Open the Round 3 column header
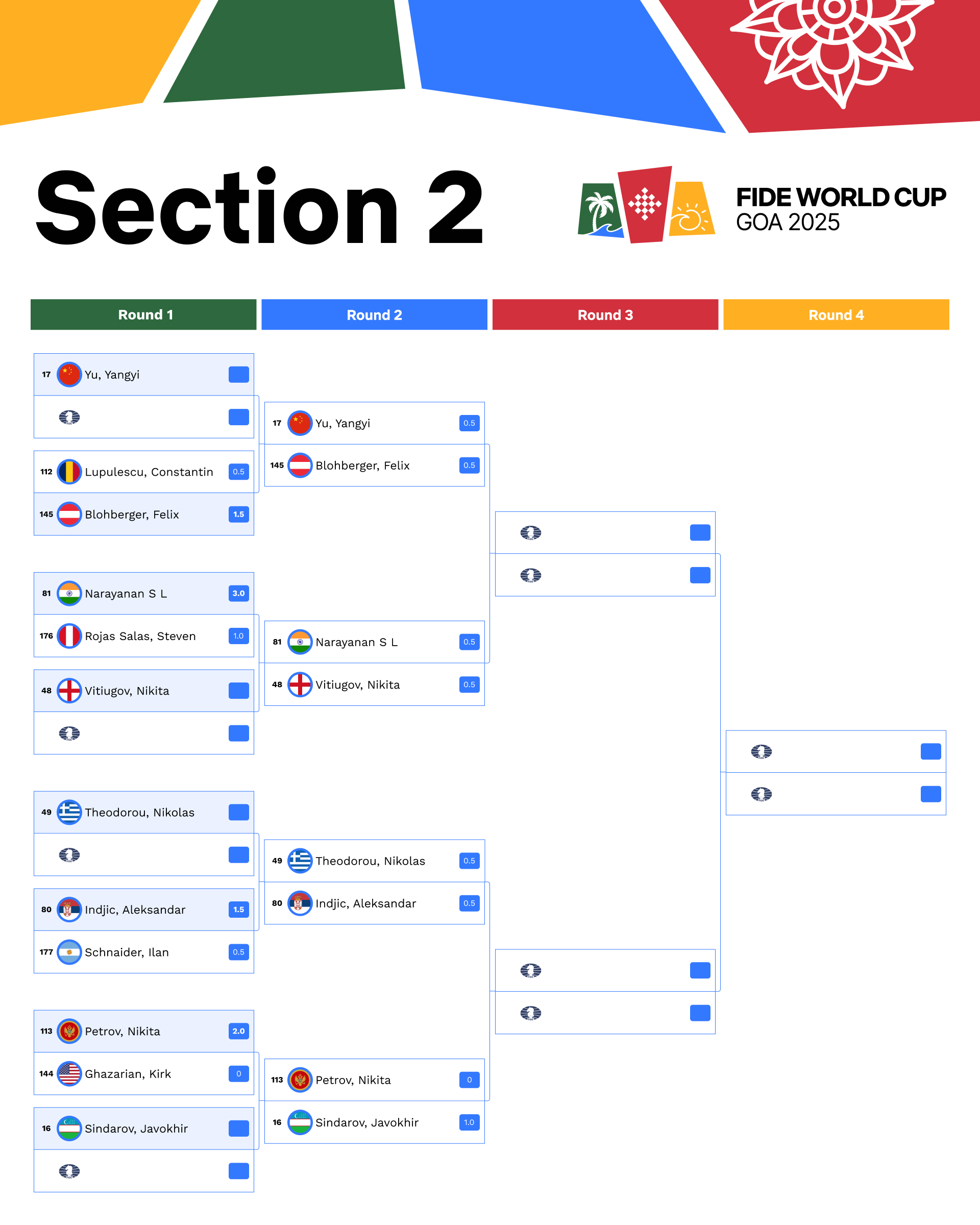Screen dimensions: 980x1225 tap(605, 315)
